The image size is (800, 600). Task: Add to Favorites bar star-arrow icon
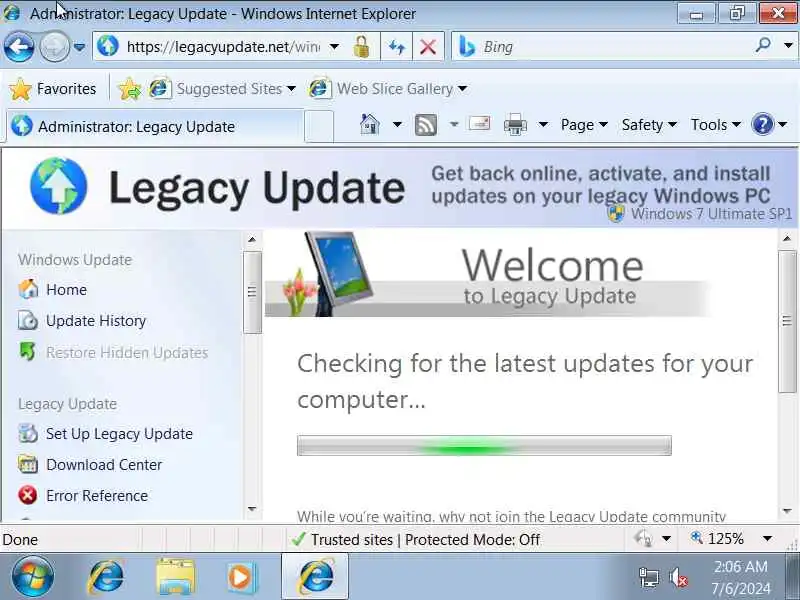[x=130, y=89]
